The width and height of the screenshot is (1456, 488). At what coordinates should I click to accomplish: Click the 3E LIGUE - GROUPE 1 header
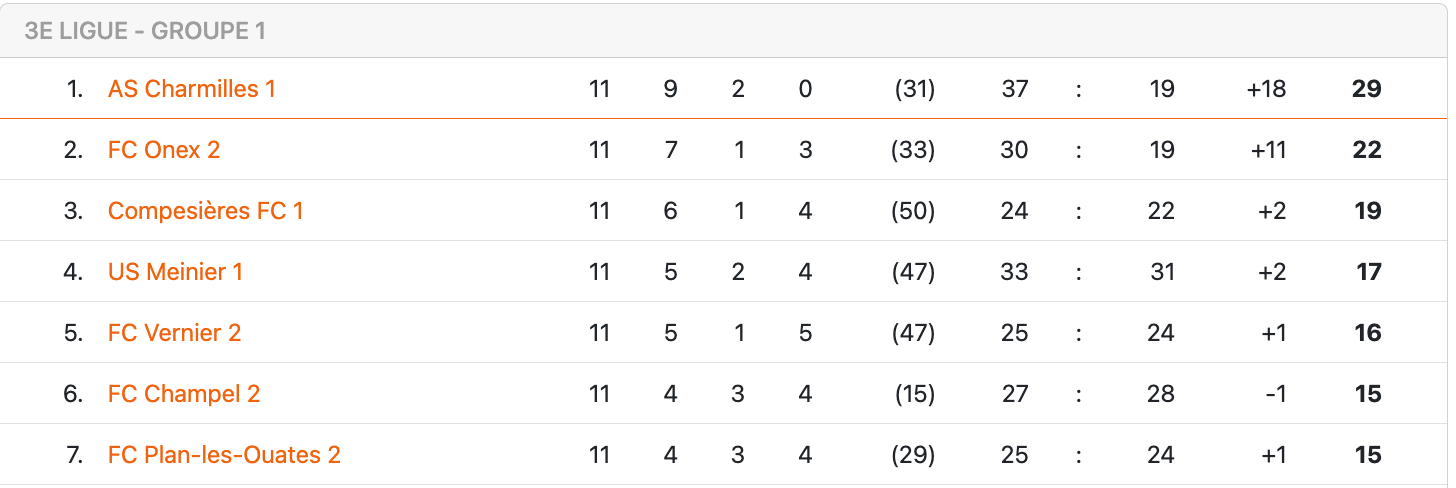point(145,31)
